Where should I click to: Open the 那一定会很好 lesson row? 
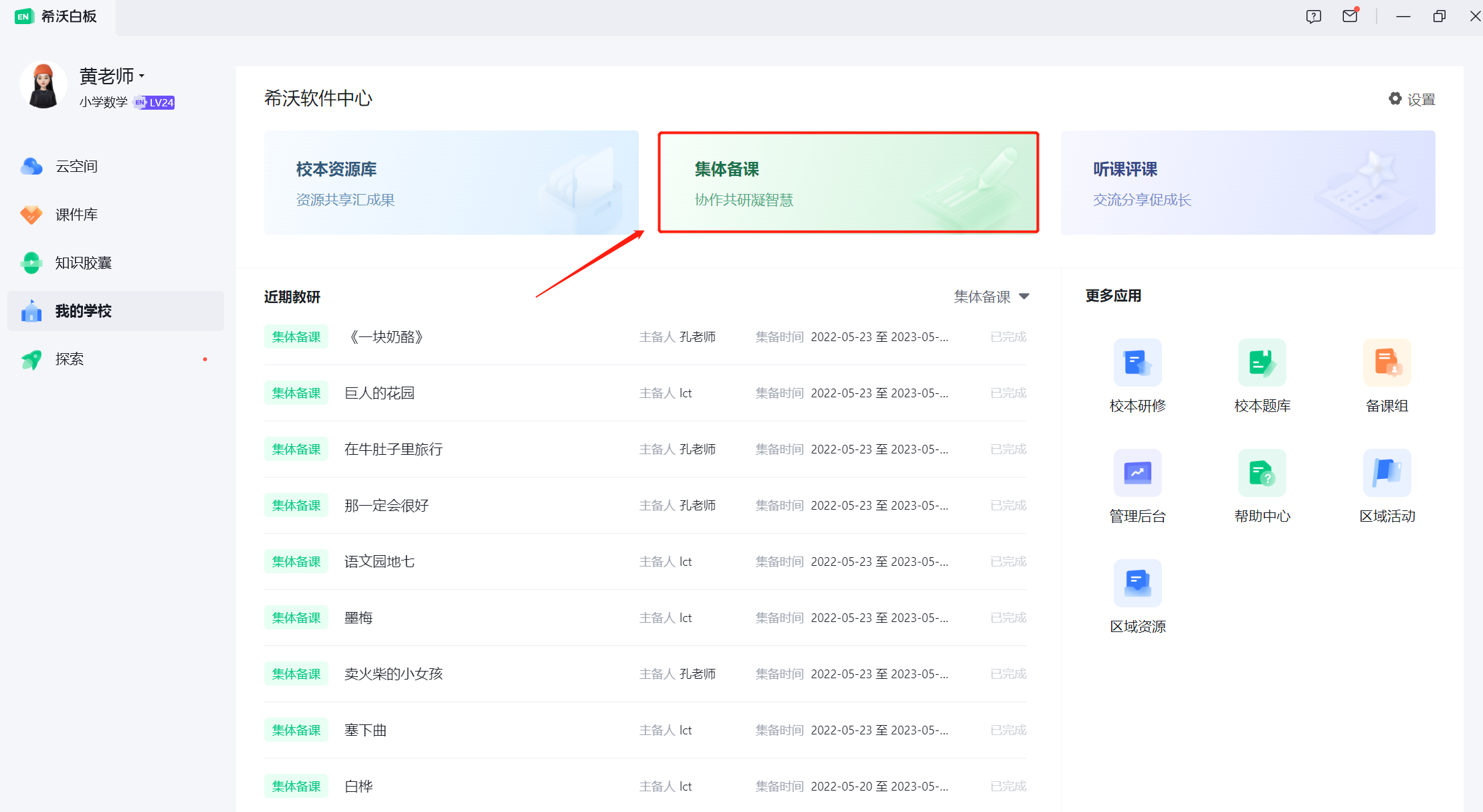pyautogui.click(x=646, y=506)
